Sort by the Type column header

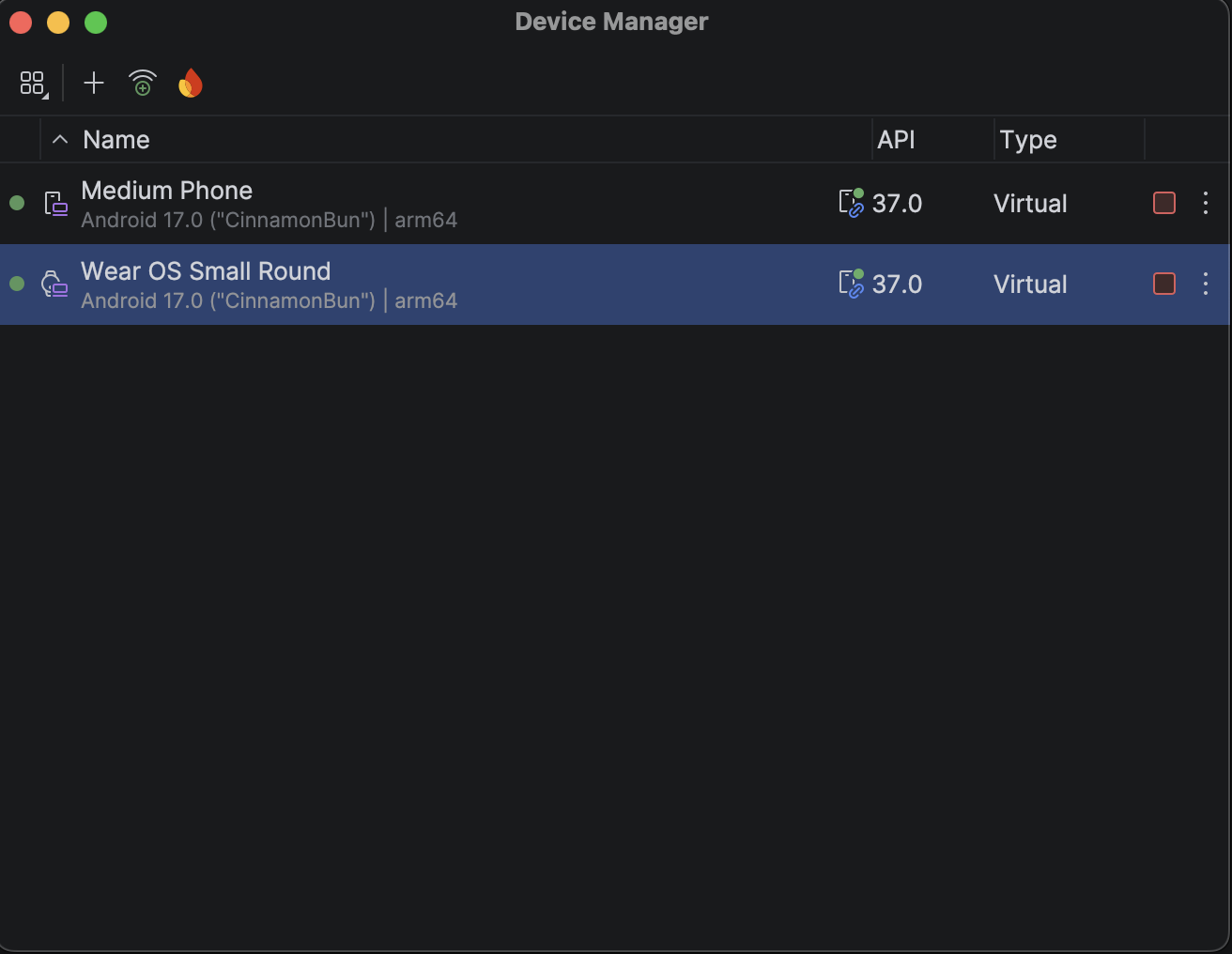[x=1028, y=140]
